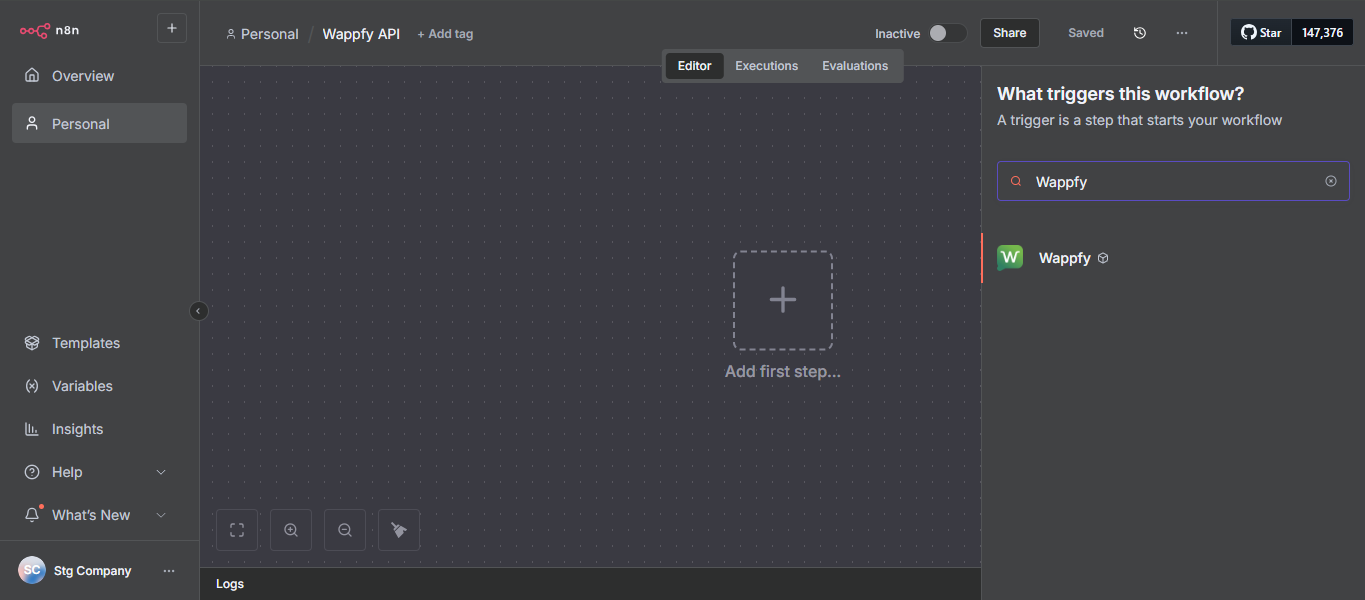The image size is (1365, 600).
Task: Click the GitHub Star button
Action: point(1261,33)
